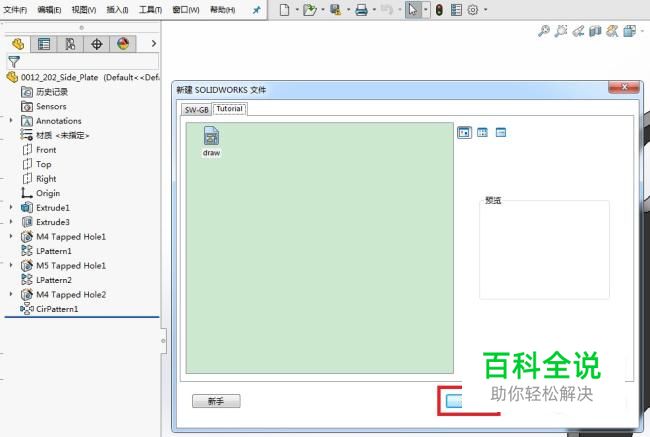Expand the Annotations node
The height and width of the screenshot is (437, 650).
point(11,121)
